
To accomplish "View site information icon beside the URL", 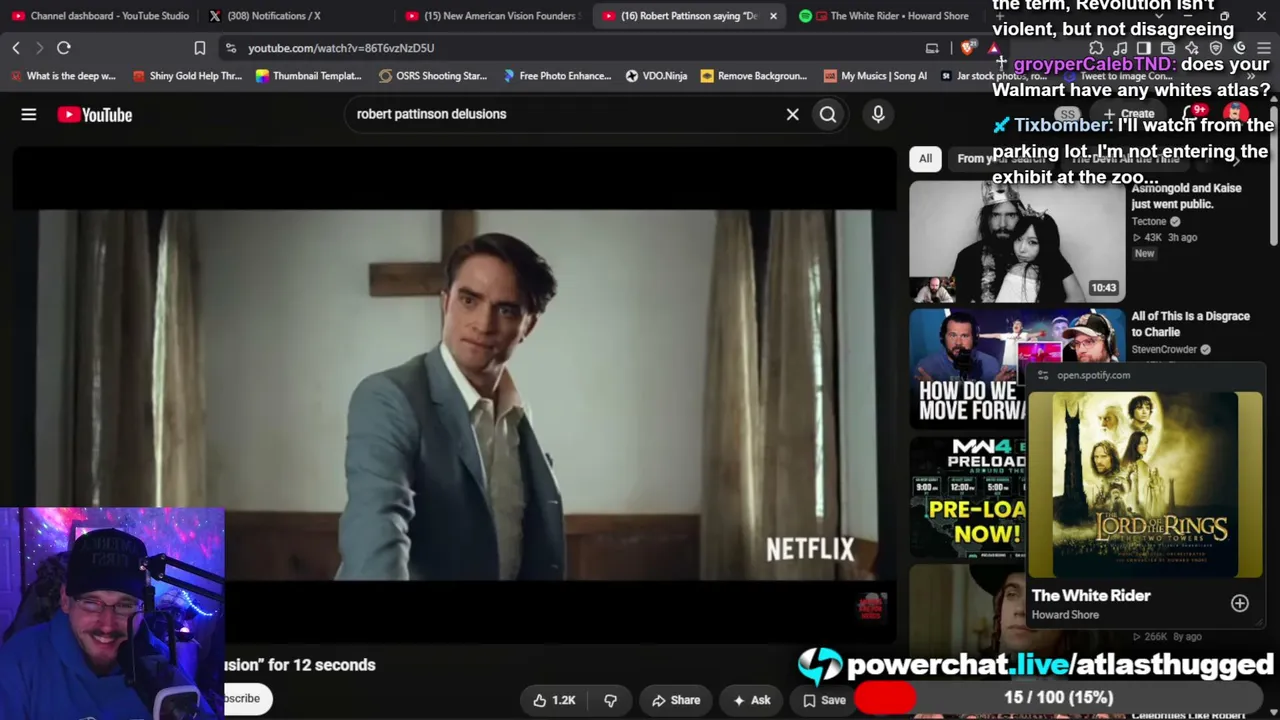I will pos(231,48).
